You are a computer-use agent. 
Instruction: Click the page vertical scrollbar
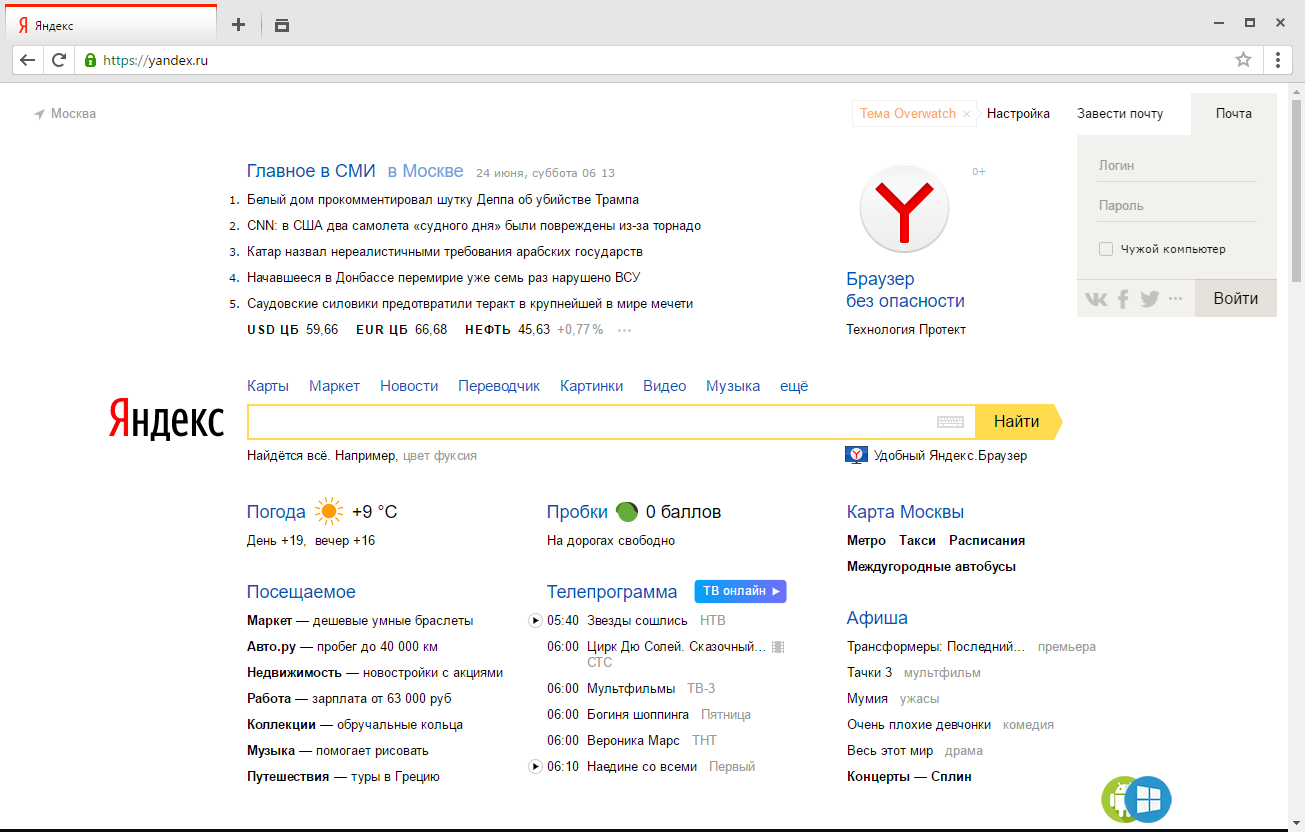1296,190
